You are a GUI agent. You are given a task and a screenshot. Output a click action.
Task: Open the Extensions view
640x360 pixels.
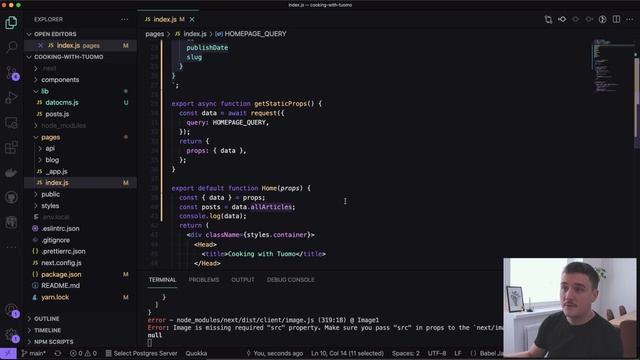11,147
